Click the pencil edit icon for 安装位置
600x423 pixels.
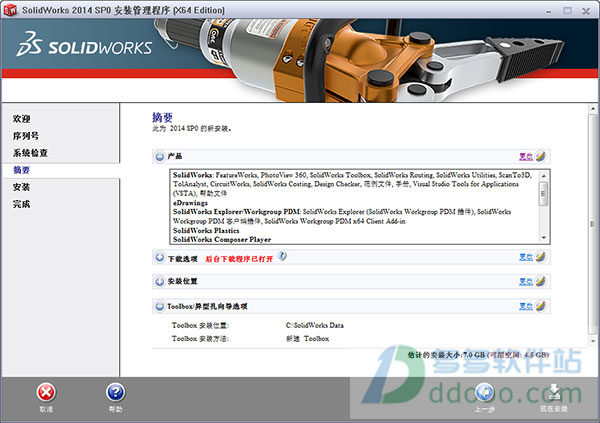(x=540, y=281)
